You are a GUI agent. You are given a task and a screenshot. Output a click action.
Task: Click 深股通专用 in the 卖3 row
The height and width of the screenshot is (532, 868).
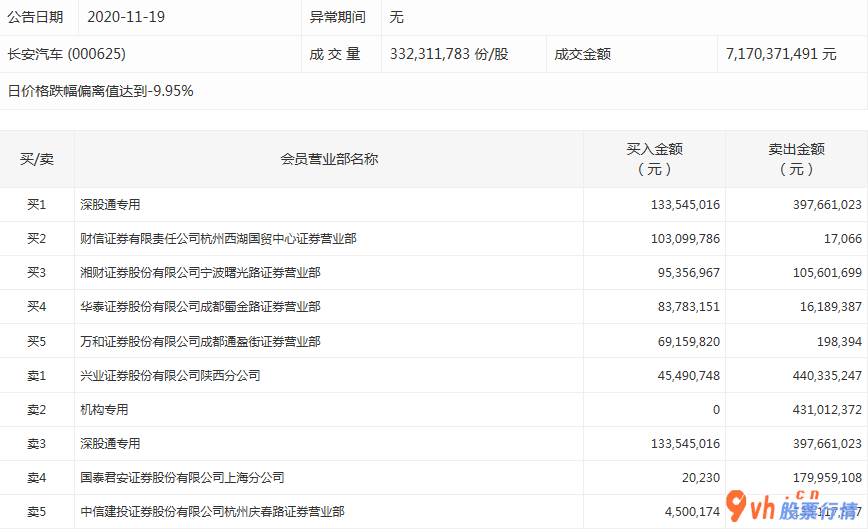point(110,444)
